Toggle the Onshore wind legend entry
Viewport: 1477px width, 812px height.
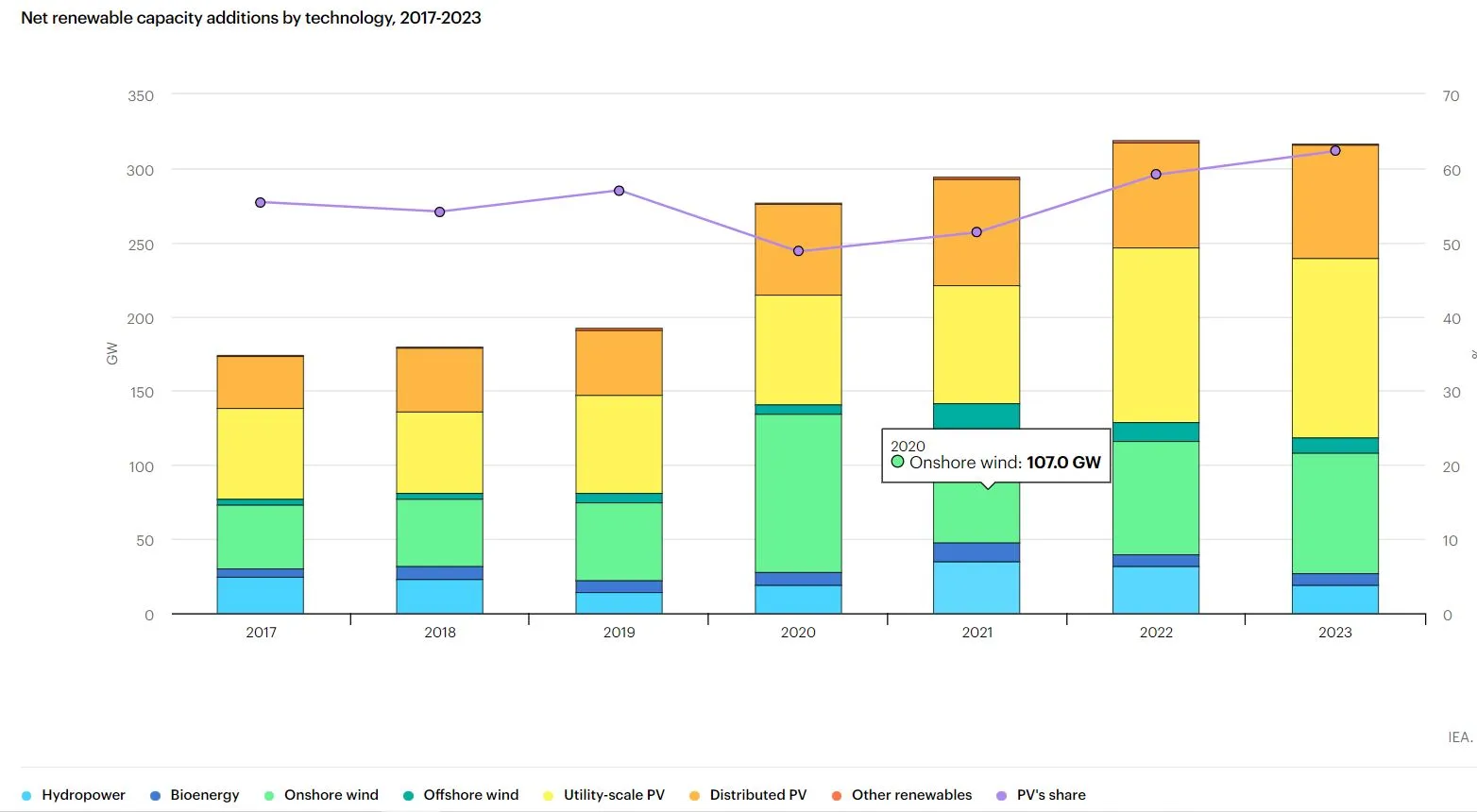point(321,795)
